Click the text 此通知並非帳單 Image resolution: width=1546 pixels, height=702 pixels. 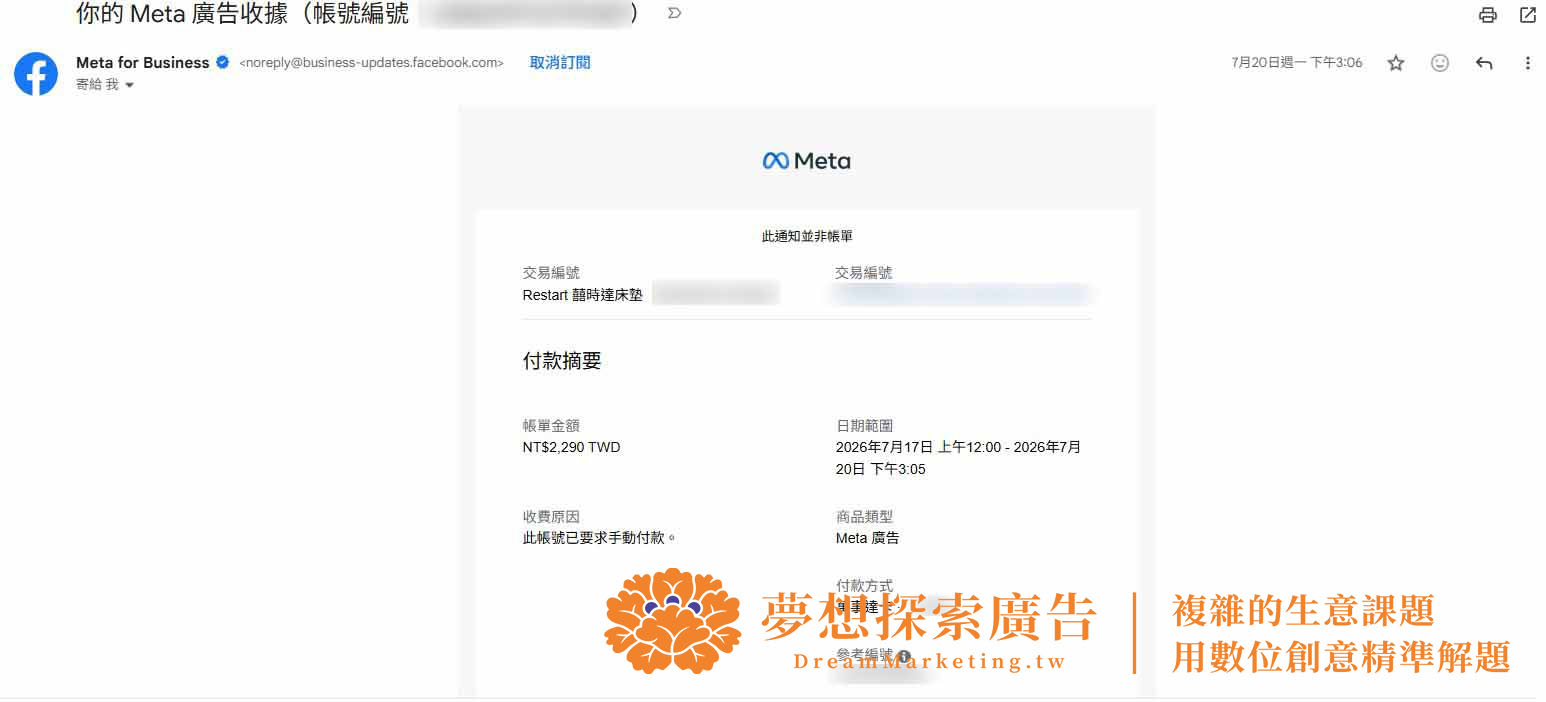pos(807,237)
